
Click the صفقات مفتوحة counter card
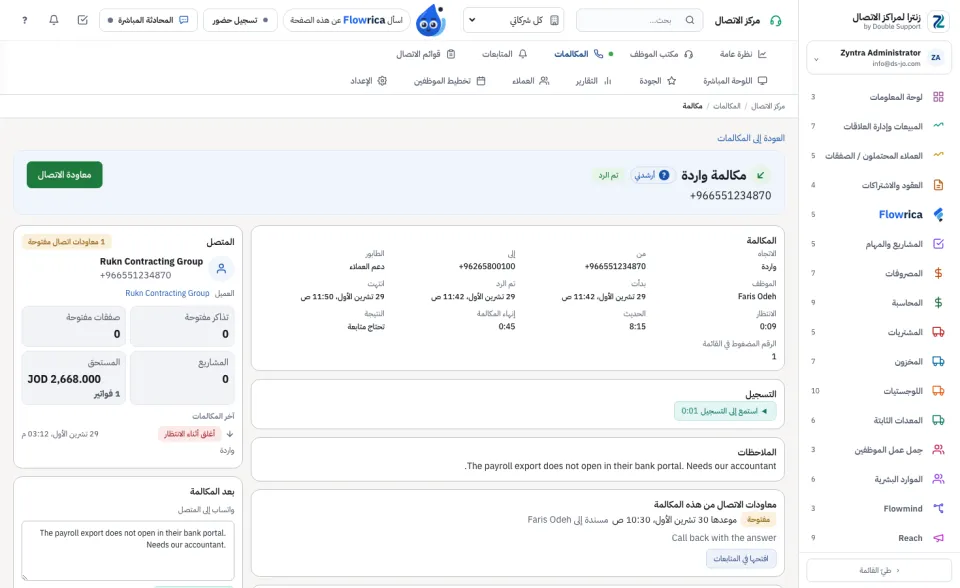point(73,326)
